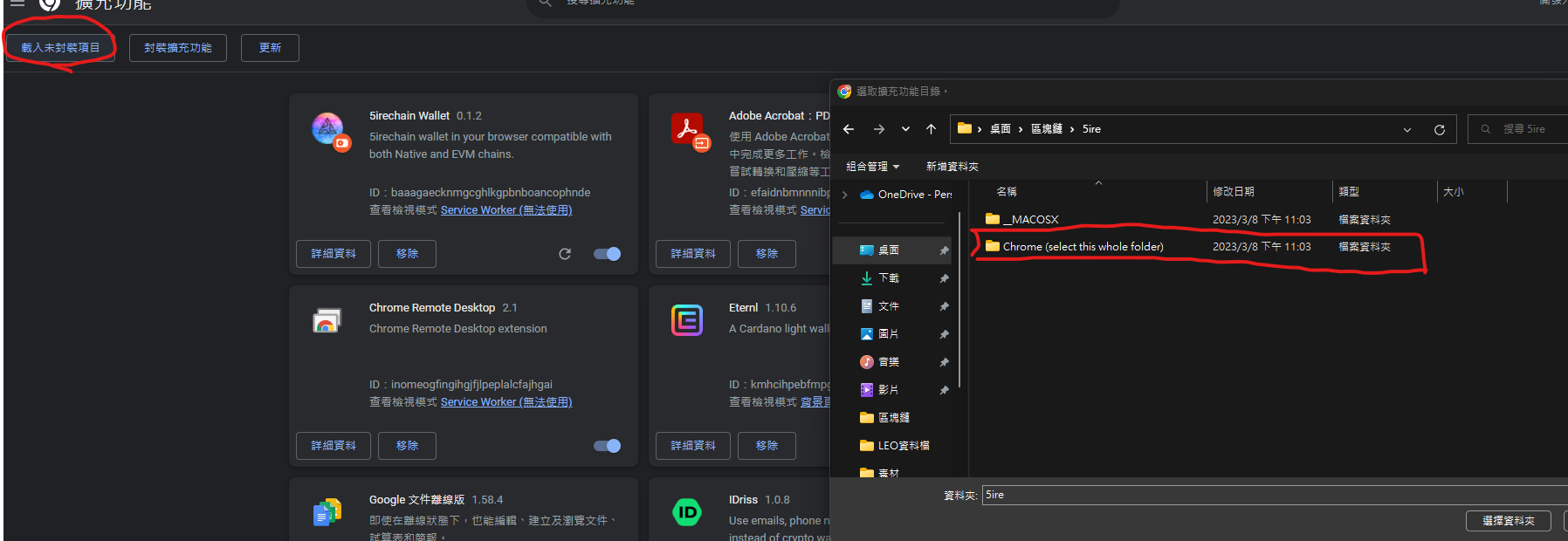
Task: Click the 資料夾 name input field
Action: point(1275,495)
